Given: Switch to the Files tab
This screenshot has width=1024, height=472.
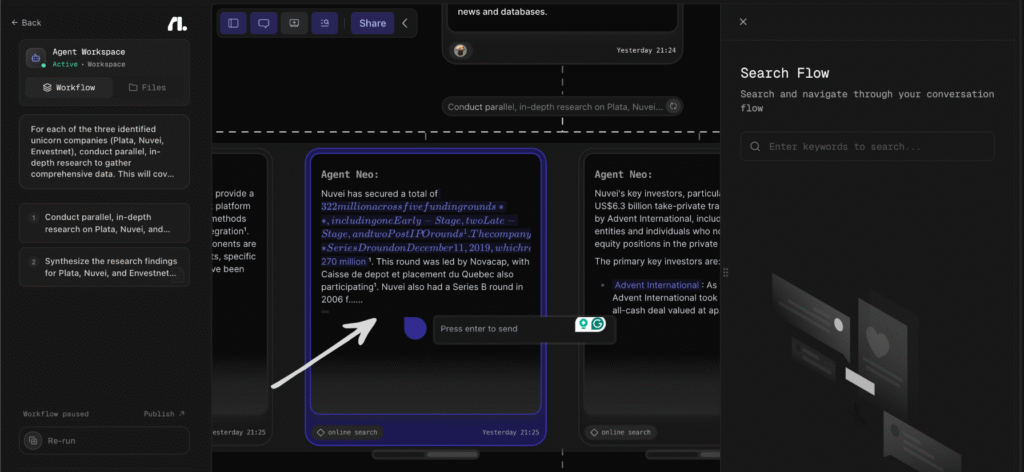Looking at the screenshot, I should coord(147,87).
